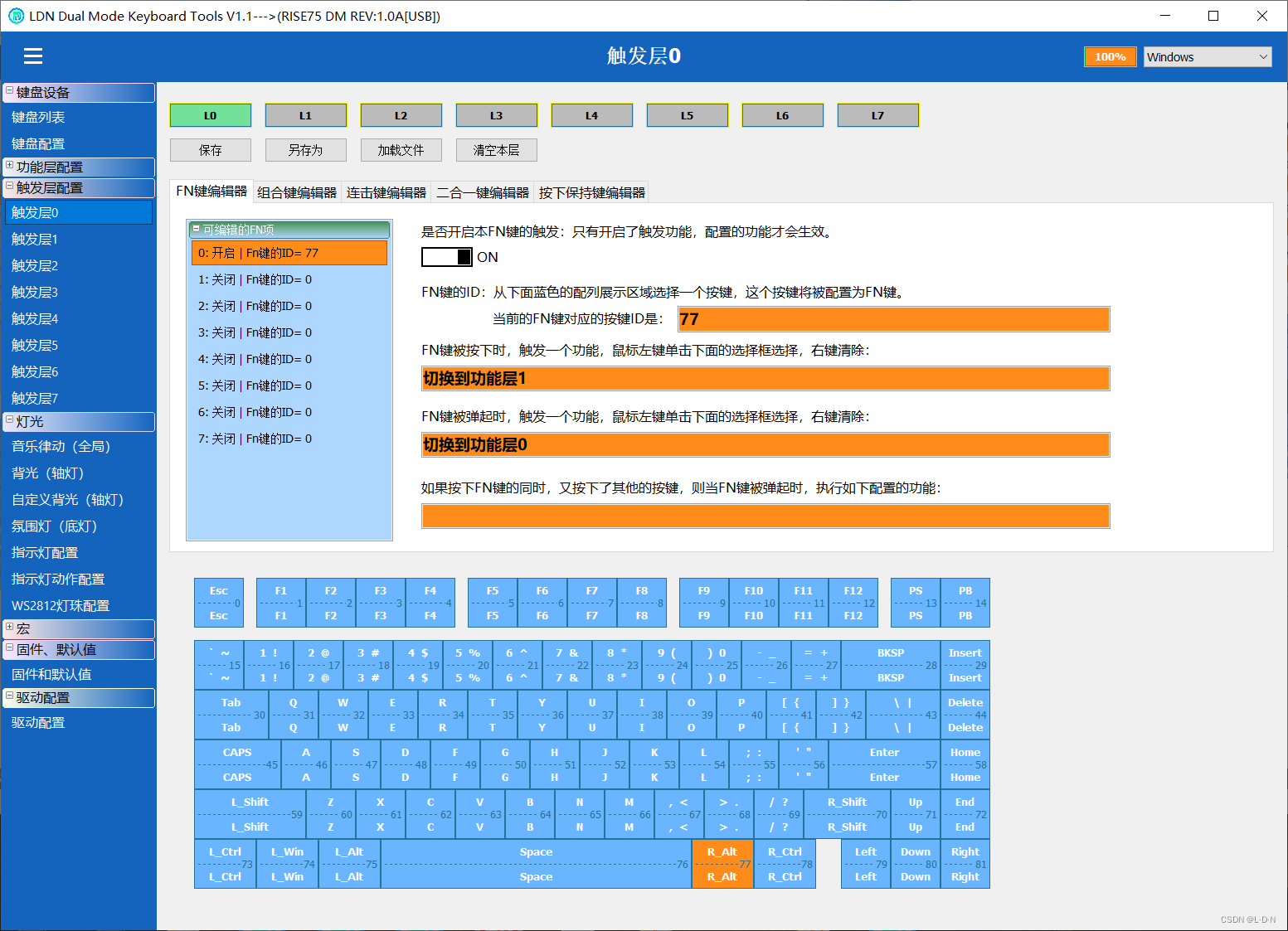Select 触发层7 in sidebar
Viewport: 1288px width, 931px height.
78,399
